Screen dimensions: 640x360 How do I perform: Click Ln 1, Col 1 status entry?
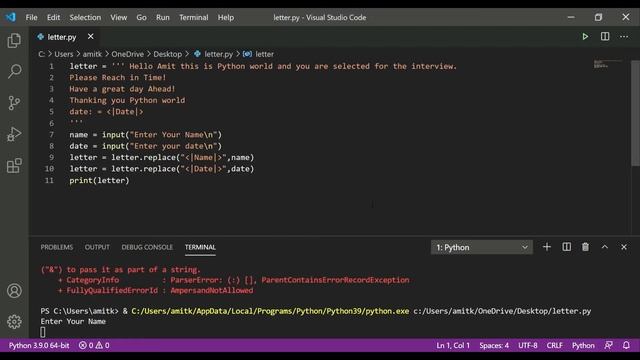453,345
